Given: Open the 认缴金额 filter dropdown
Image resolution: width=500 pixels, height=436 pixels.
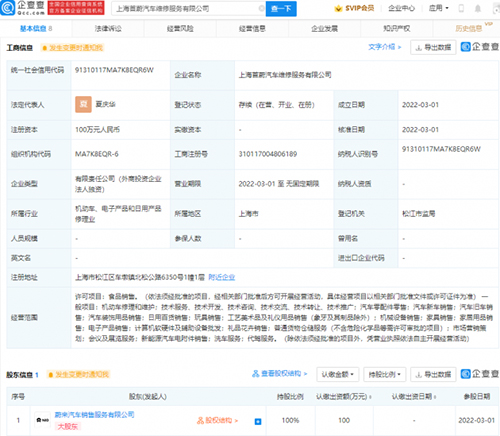Looking at the screenshot, I should (338, 374).
